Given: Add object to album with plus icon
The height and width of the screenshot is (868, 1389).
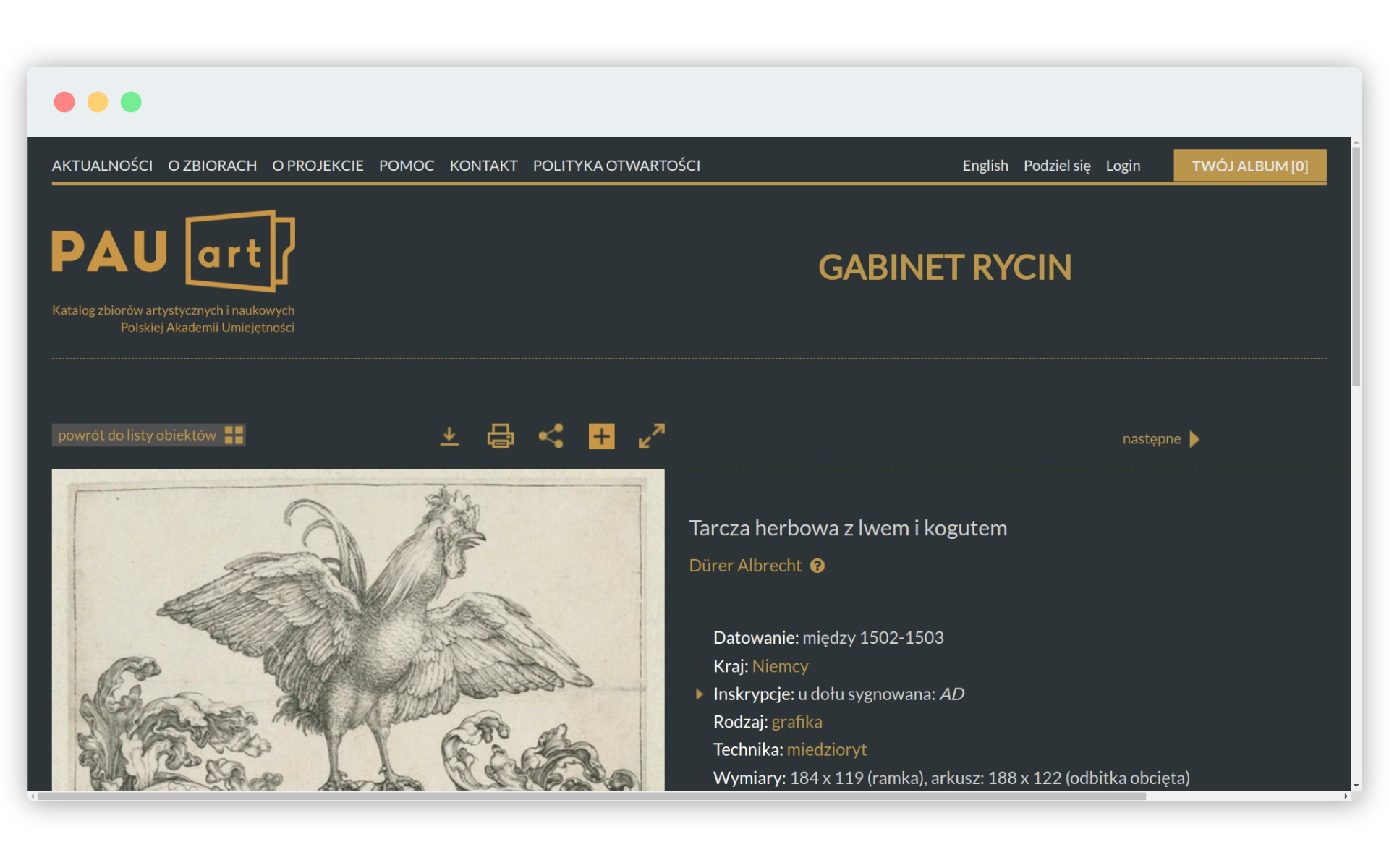Looking at the screenshot, I should point(601,436).
